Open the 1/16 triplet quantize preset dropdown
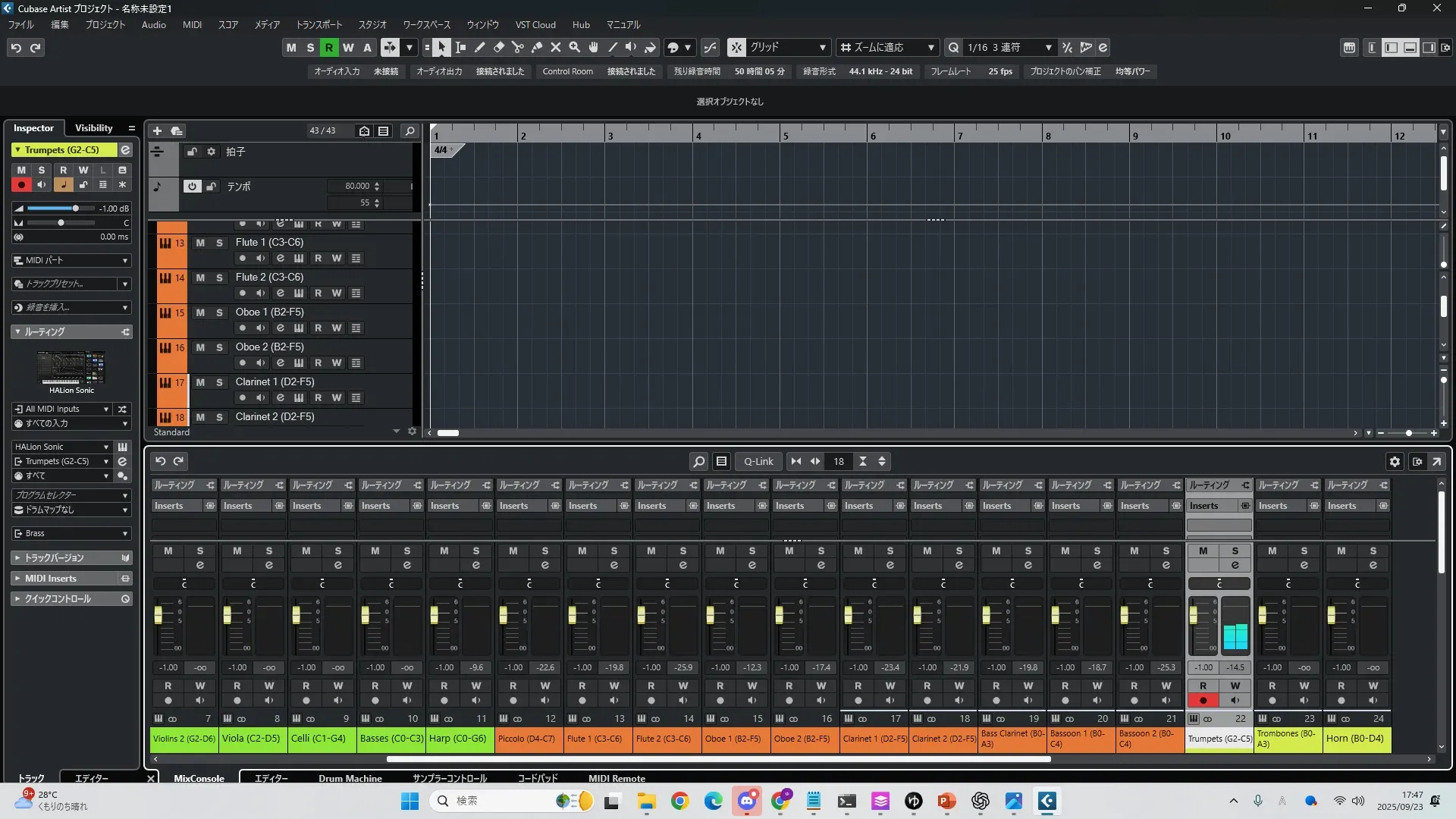Screen dimensions: 1456x819 [x=1010, y=48]
